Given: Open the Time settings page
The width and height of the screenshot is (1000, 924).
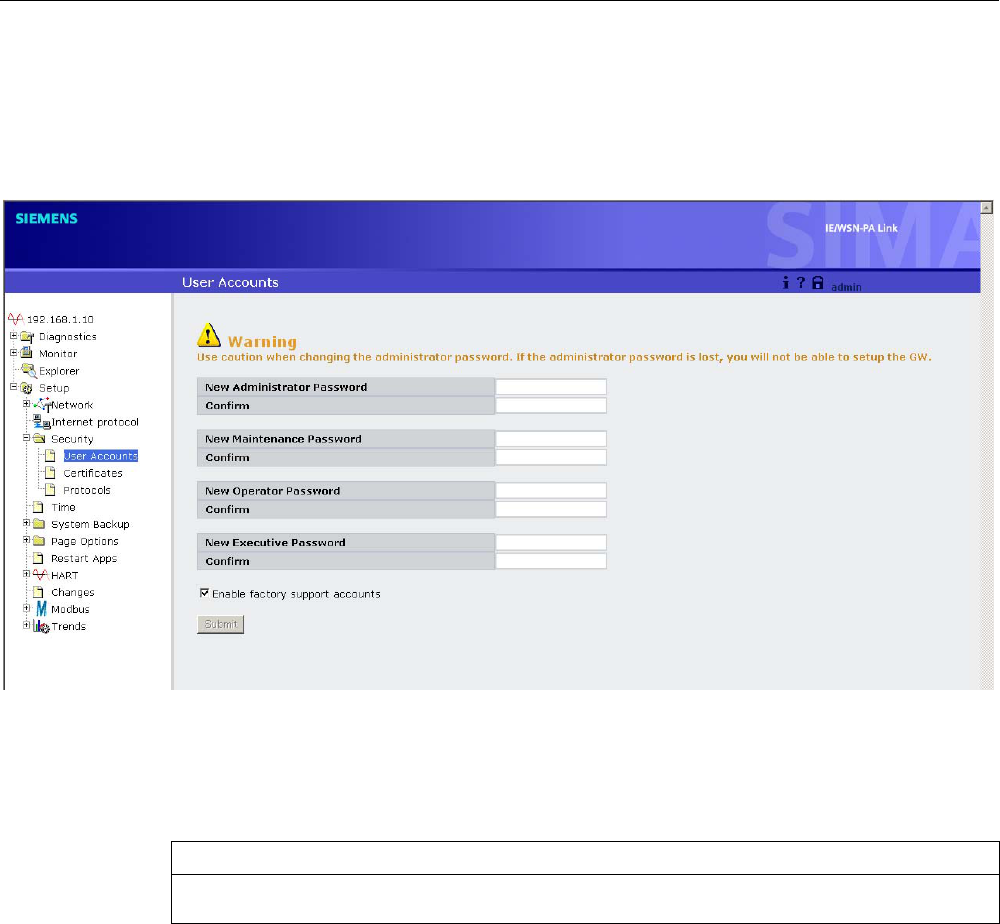Looking at the screenshot, I should point(63,507).
